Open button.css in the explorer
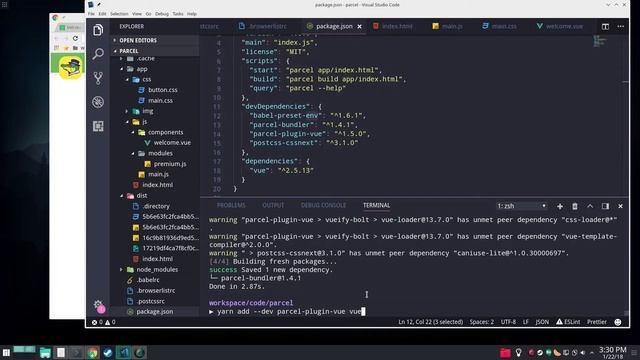Image resolution: width=640 pixels, height=360 pixels. click(162, 90)
